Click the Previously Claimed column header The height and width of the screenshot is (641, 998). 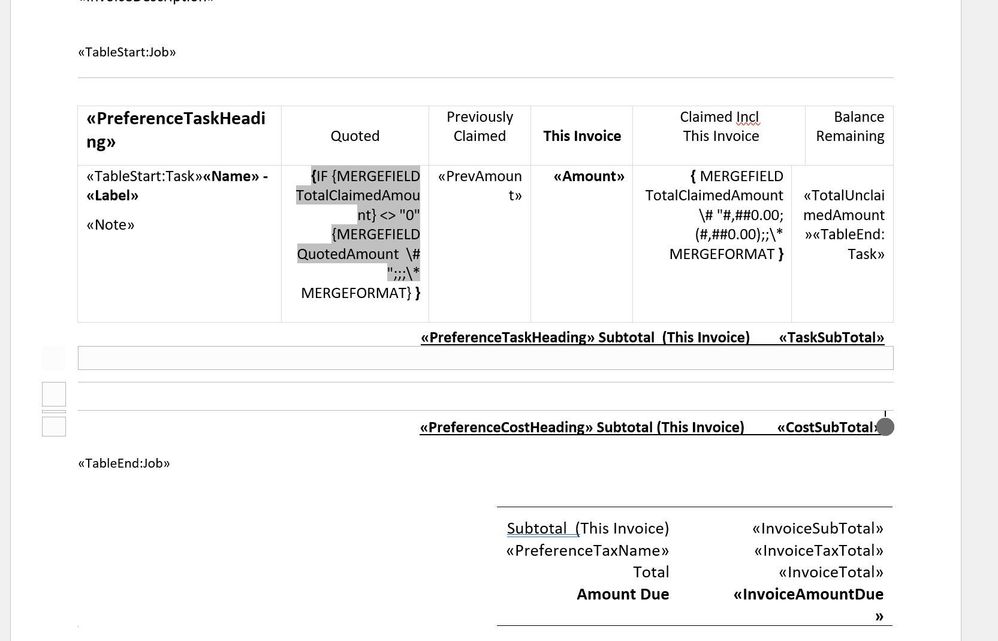pyautogui.click(x=479, y=127)
